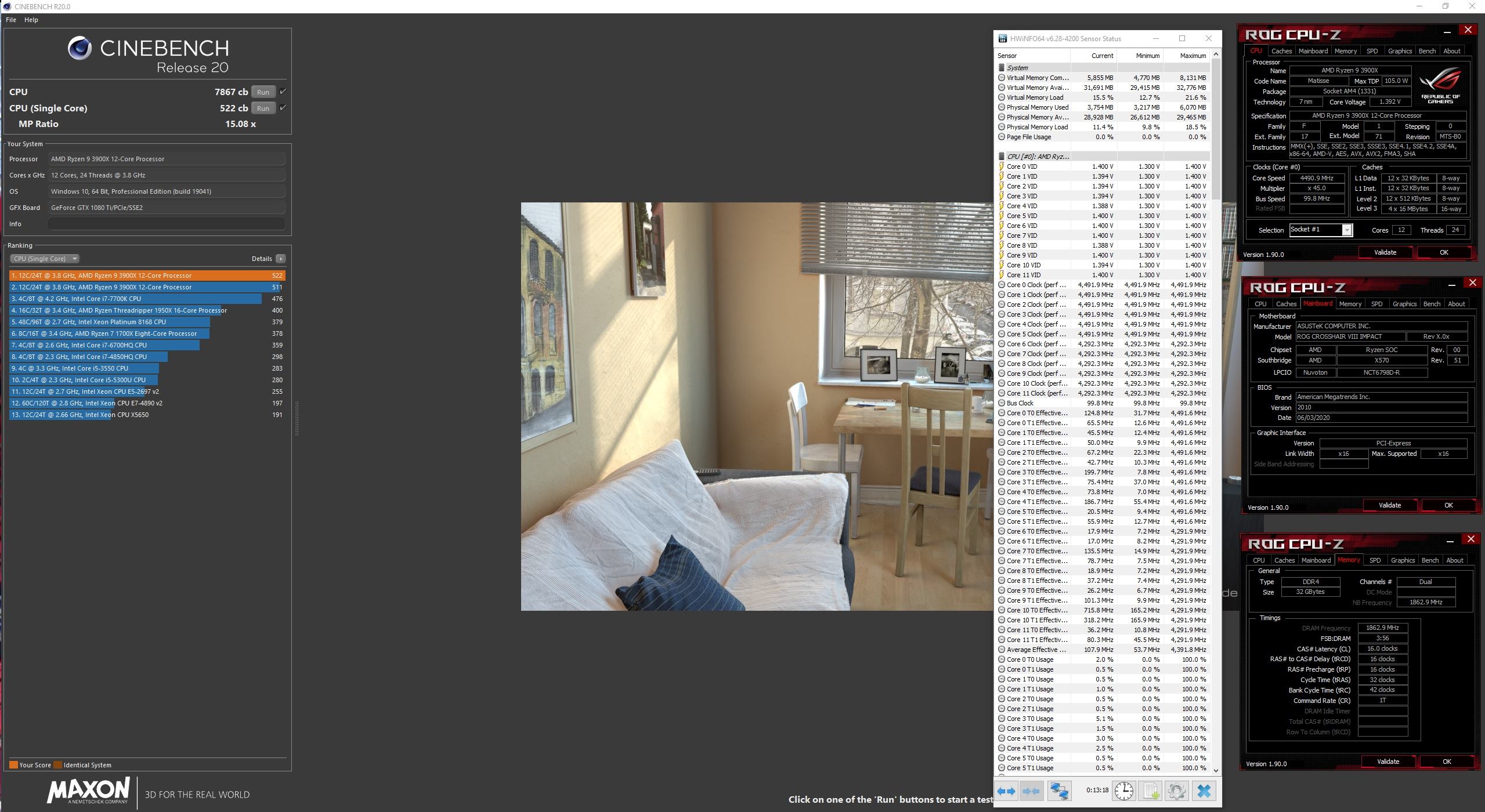Run the CPU (Single Core) benchmark

click(263, 108)
